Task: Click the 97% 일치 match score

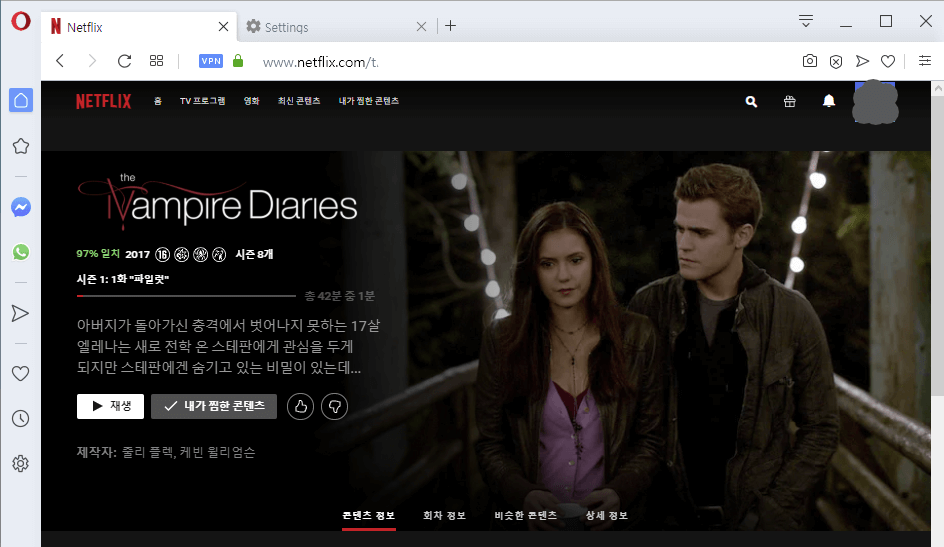Action: point(98,254)
